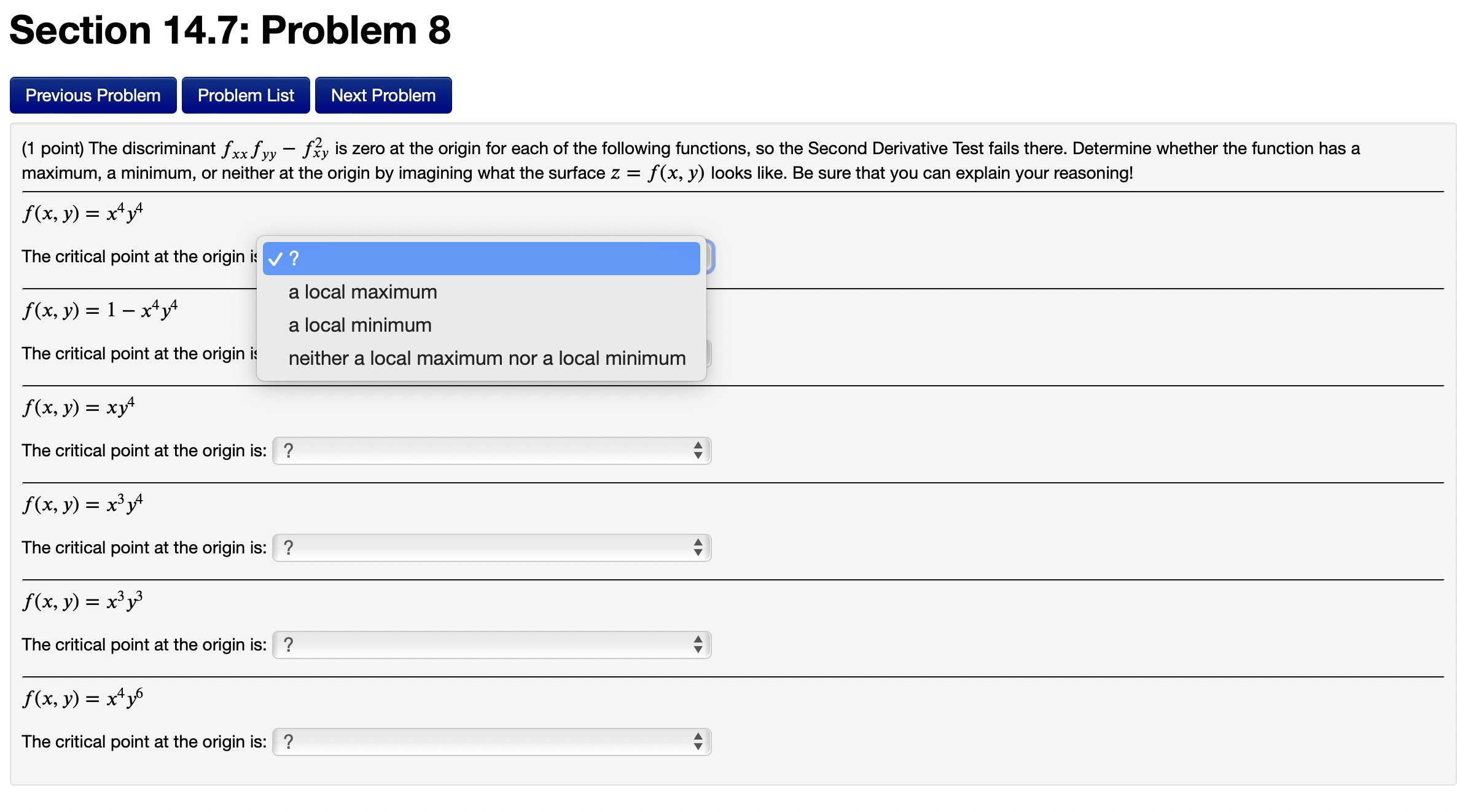Image resolution: width=1457 pixels, height=812 pixels.
Task: Open the Problem List
Action: point(246,95)
